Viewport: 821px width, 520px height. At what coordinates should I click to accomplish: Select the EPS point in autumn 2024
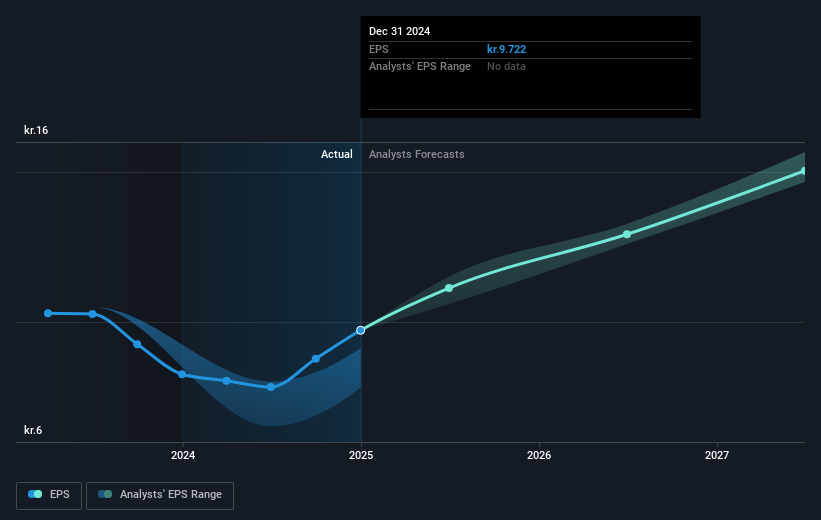click(x=316, y=359)
